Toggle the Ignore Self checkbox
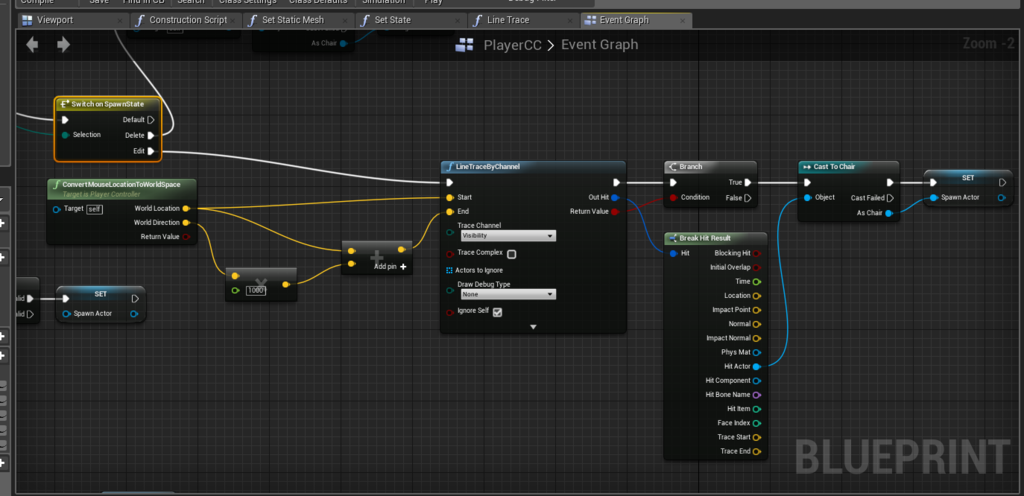1024x496 pixels. pyautogui.click(x=498, y=312)
